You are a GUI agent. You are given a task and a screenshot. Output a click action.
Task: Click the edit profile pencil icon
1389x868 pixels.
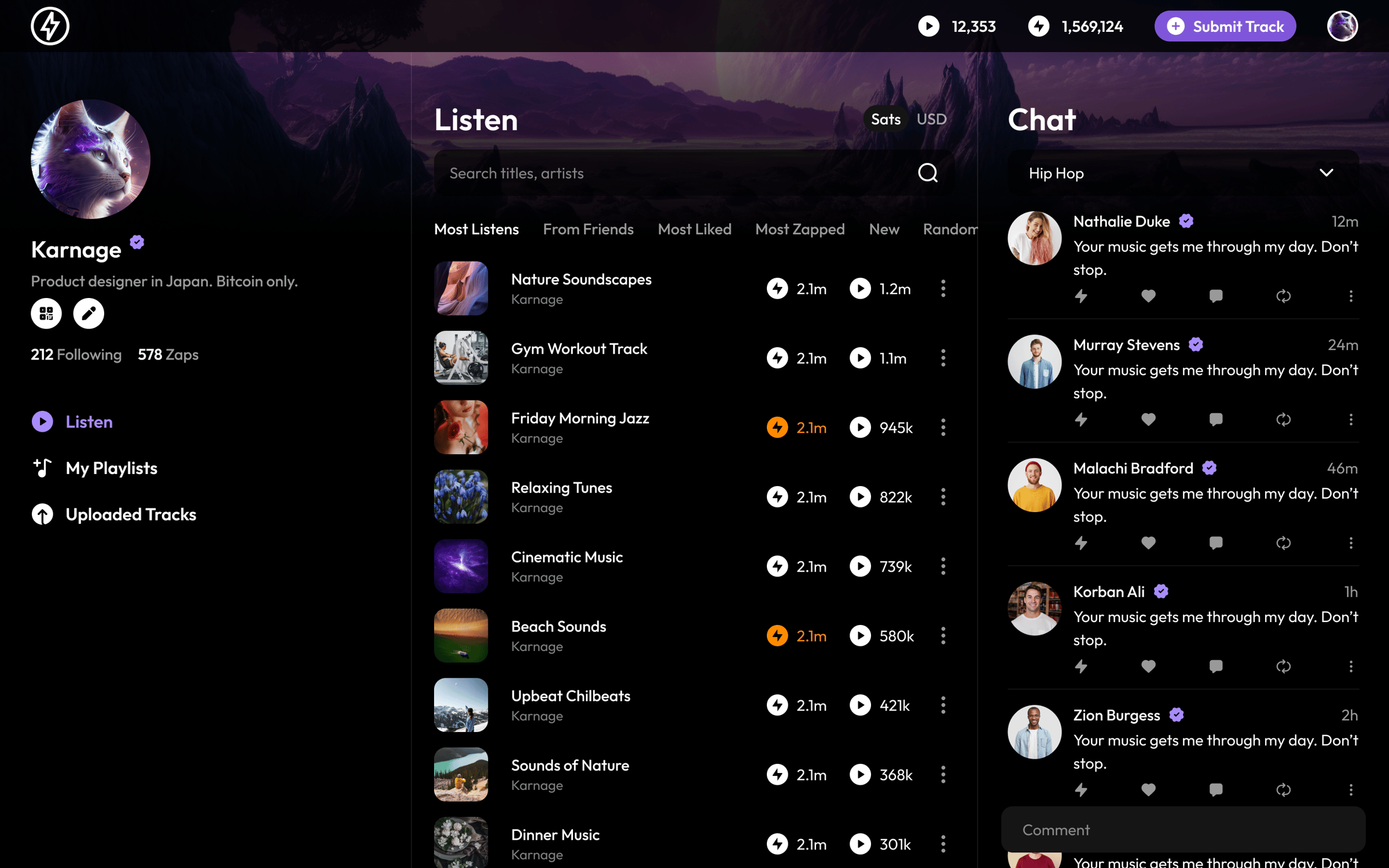89,313
